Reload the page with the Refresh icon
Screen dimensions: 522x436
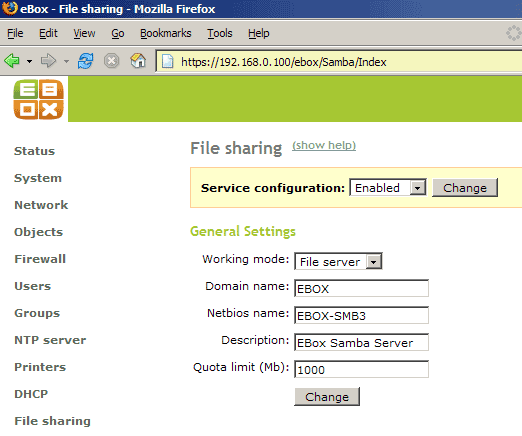(x=85, y=61)
